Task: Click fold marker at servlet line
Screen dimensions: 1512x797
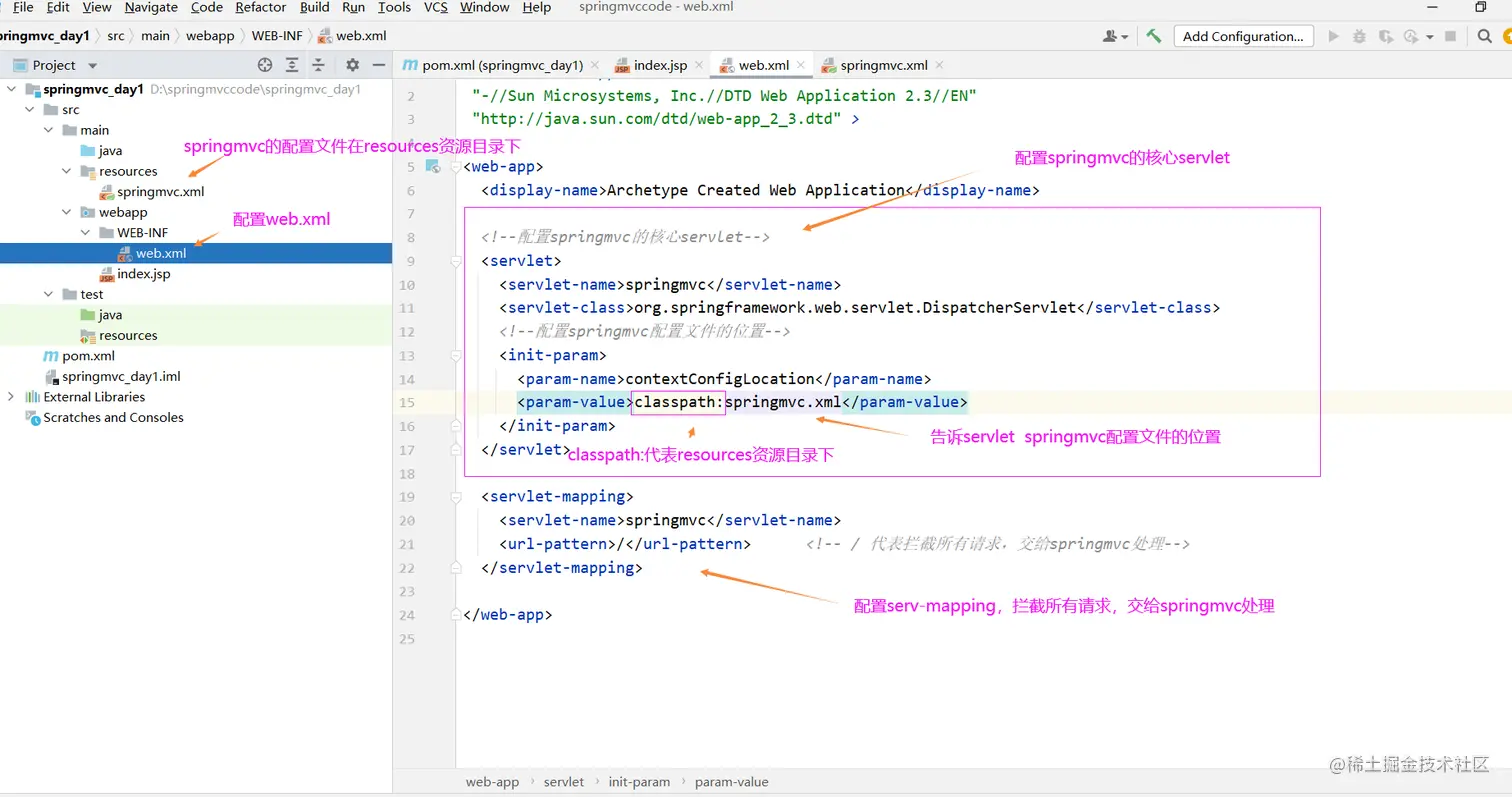Action: (x=457, y=261)
